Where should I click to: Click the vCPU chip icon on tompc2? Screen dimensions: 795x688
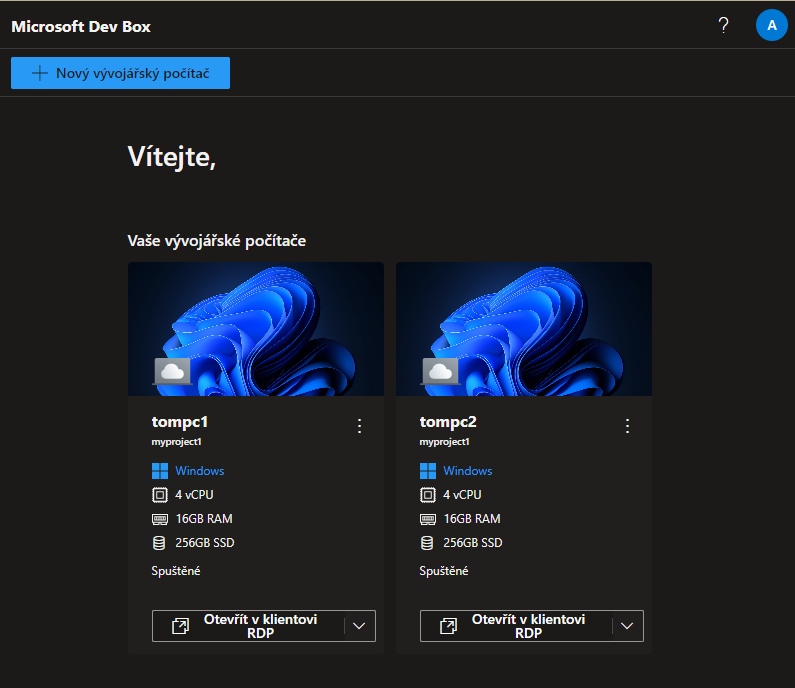point(427,495)
